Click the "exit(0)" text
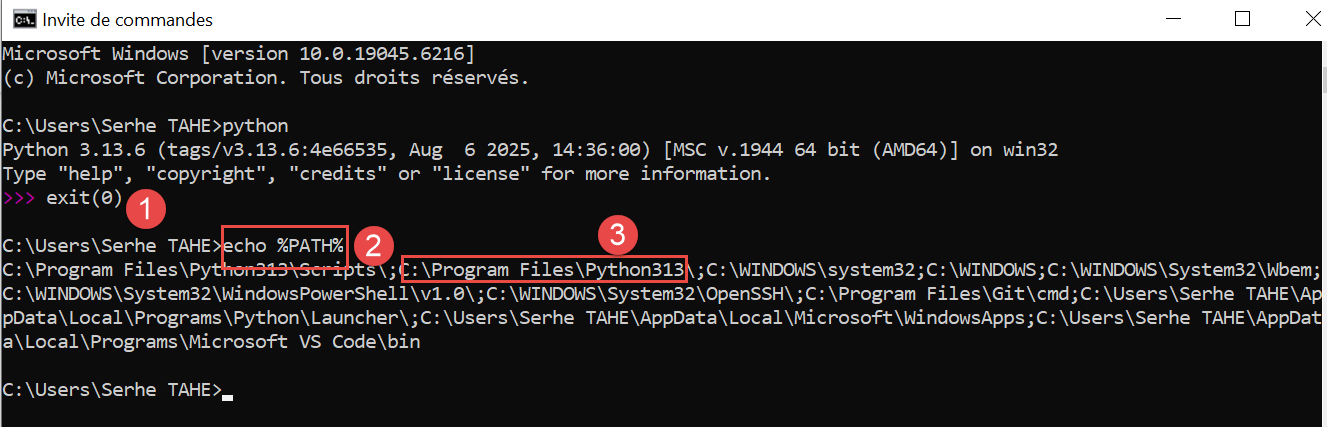Viewport: 1327px width, 427px height. (84, 198)
